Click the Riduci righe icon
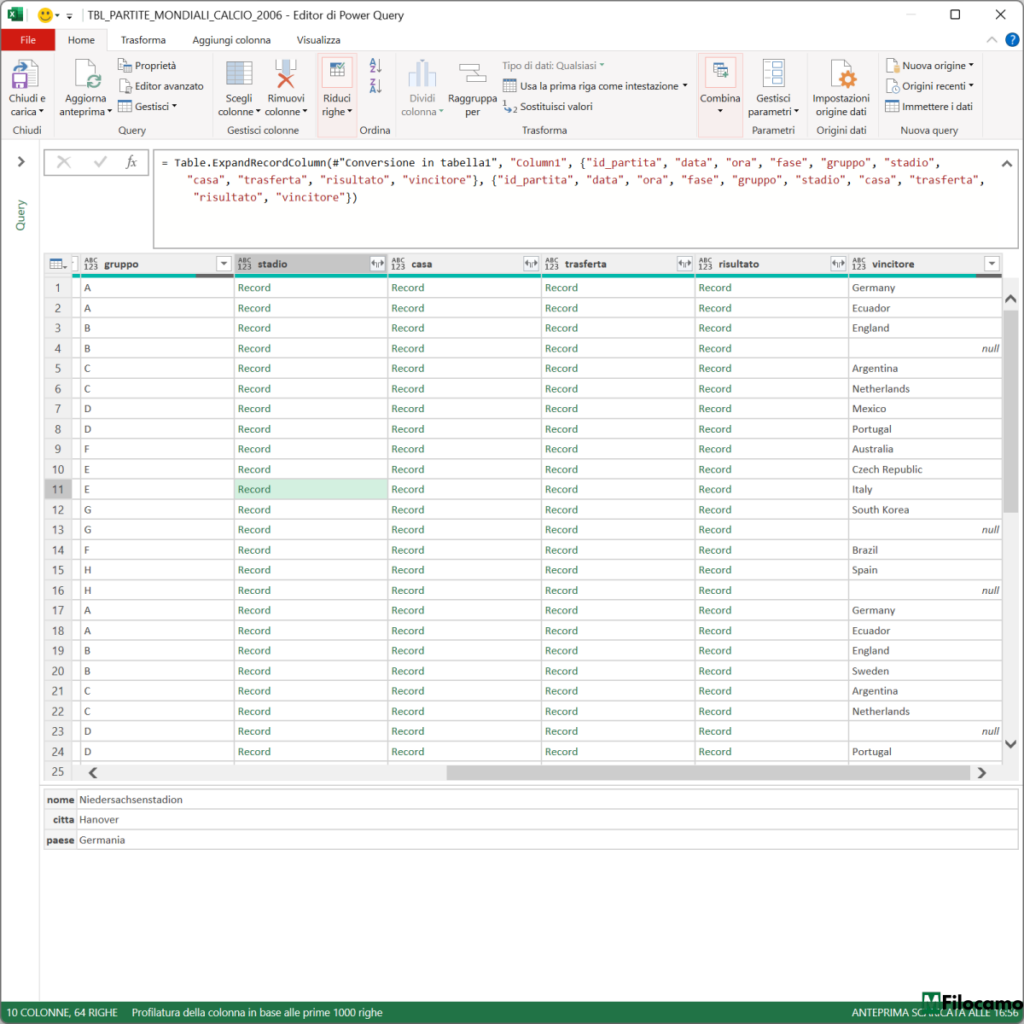Screen dimensions: 1024x1024 [337, 72]
